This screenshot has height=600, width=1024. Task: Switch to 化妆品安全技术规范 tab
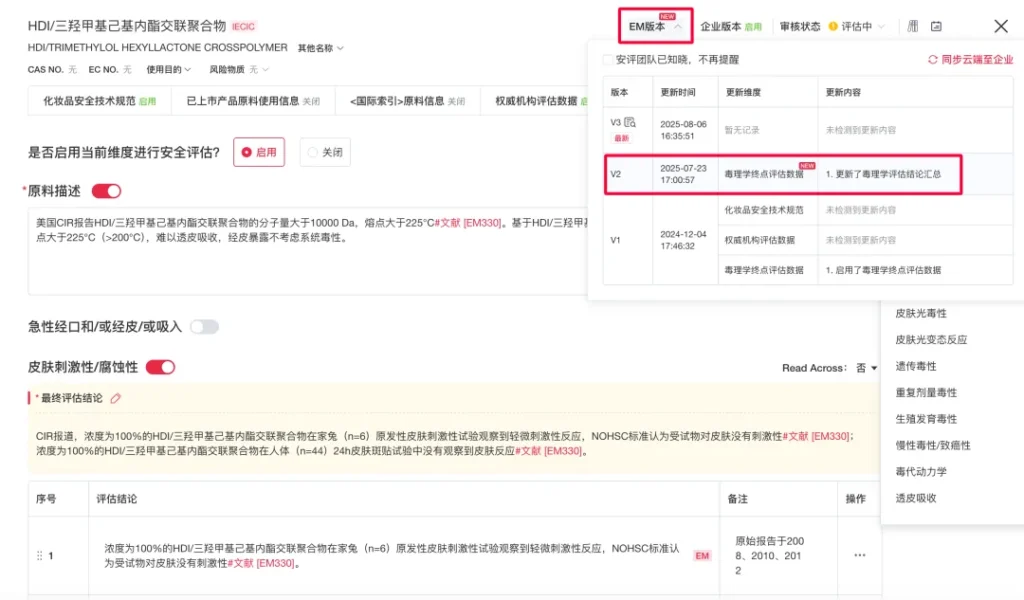click(98, 101)
